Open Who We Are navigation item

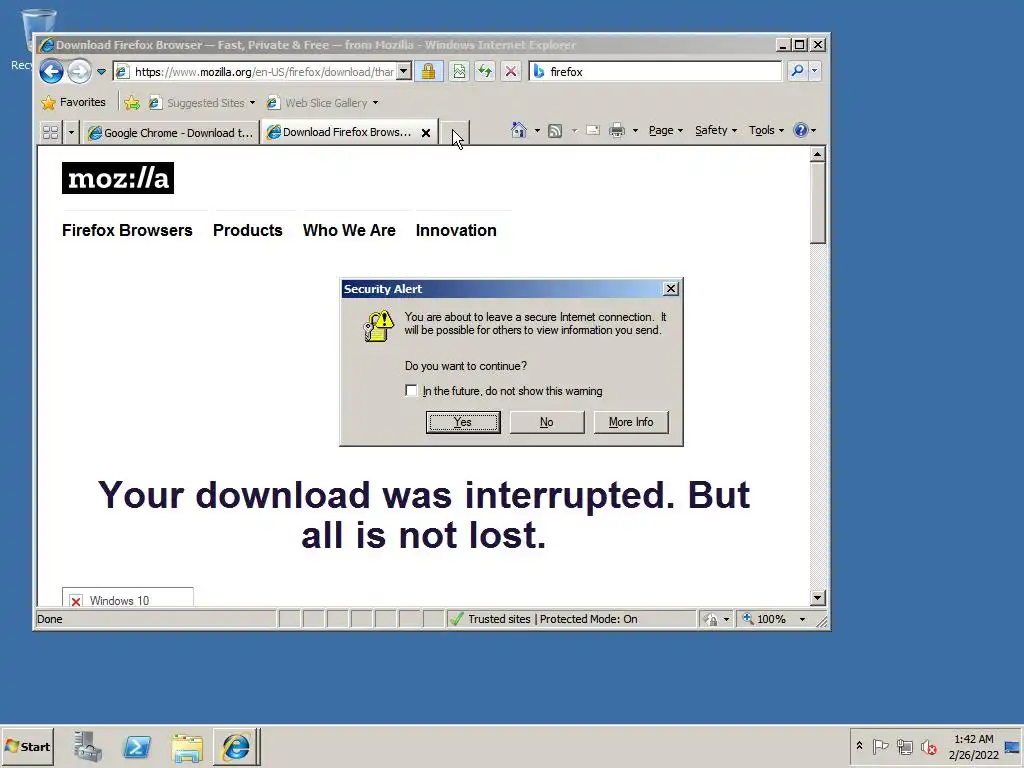[x=349, y=231]
